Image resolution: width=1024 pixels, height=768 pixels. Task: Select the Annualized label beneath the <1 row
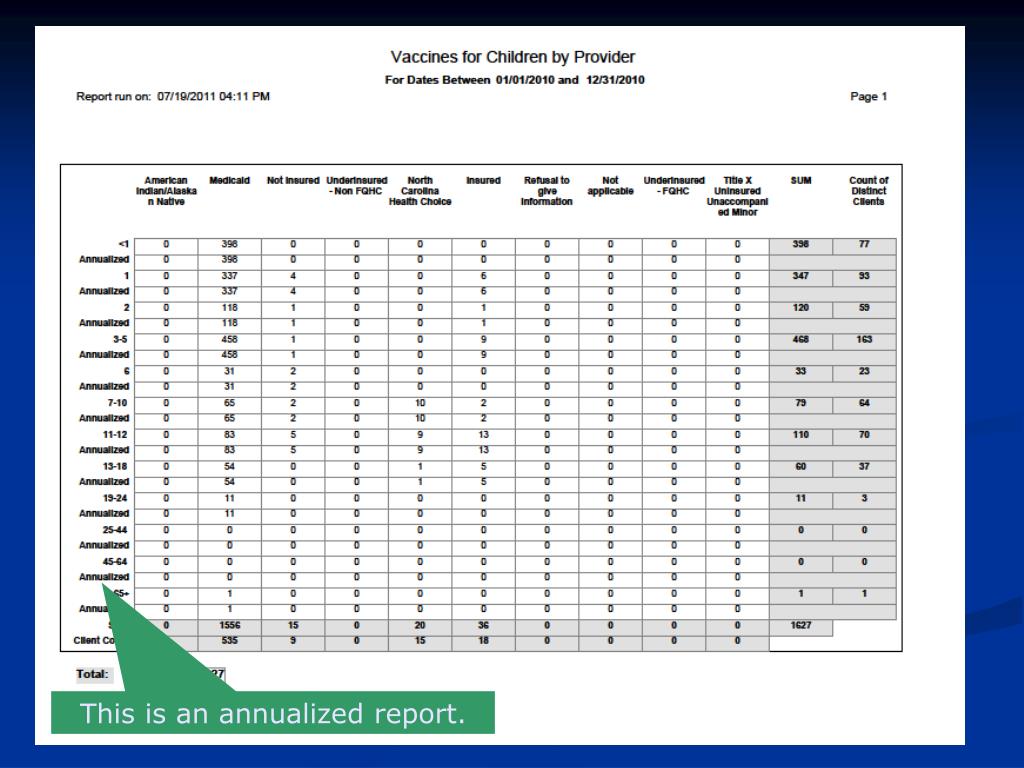pyautogui.click(x=104, y=259)
